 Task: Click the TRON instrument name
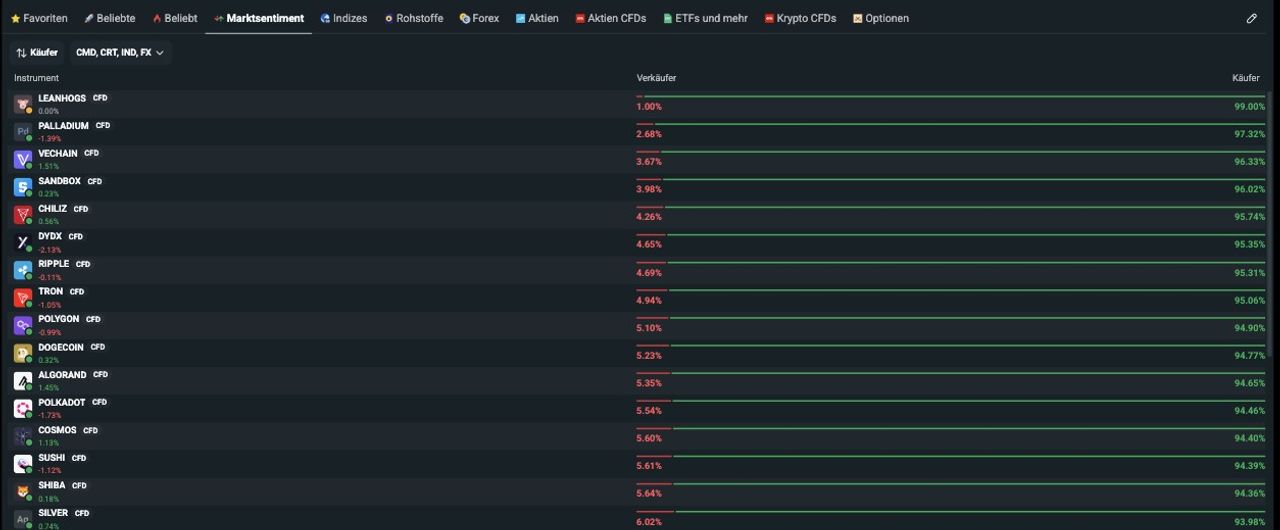point(50,292)
